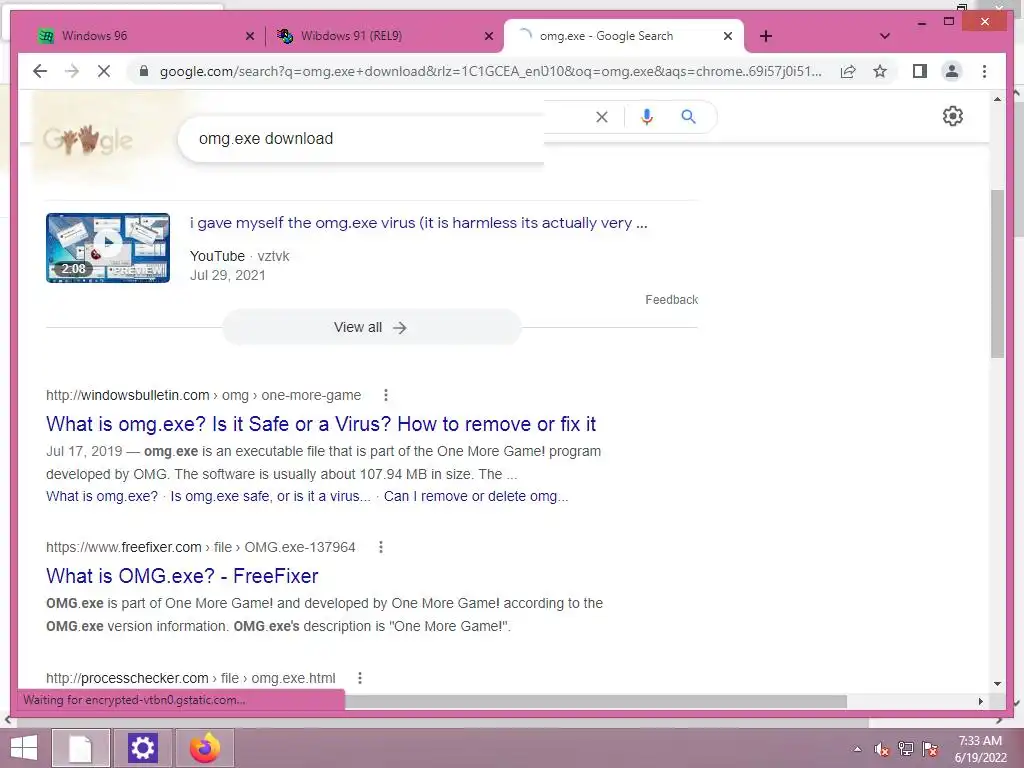Focus the omg.exe download search field

[361, 138]
